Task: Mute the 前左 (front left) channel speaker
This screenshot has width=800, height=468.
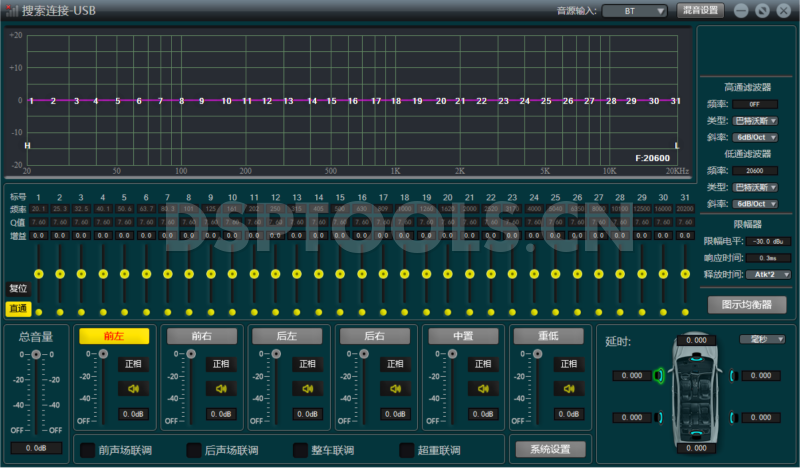Action: [135, 388]
